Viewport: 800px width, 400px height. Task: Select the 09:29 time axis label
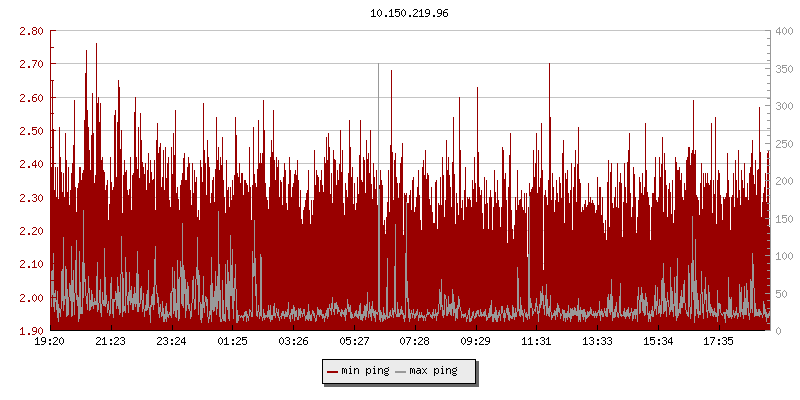[x=475, y=341]
